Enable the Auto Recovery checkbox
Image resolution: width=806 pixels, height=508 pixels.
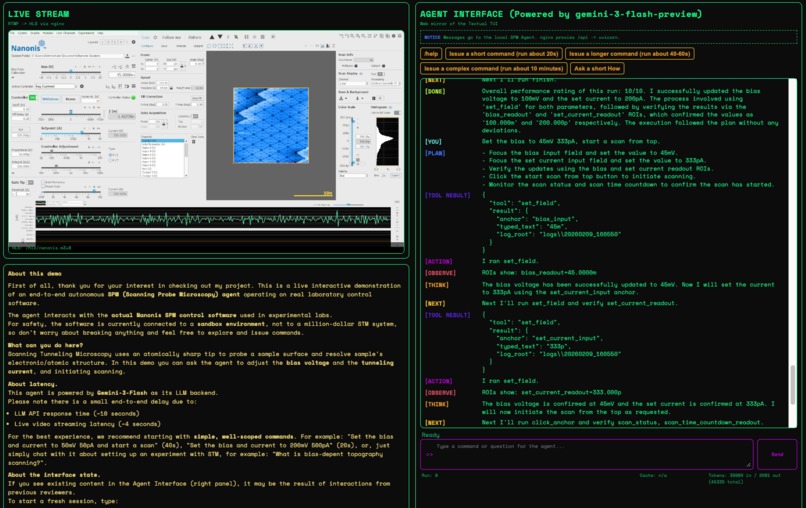point(43,182)
